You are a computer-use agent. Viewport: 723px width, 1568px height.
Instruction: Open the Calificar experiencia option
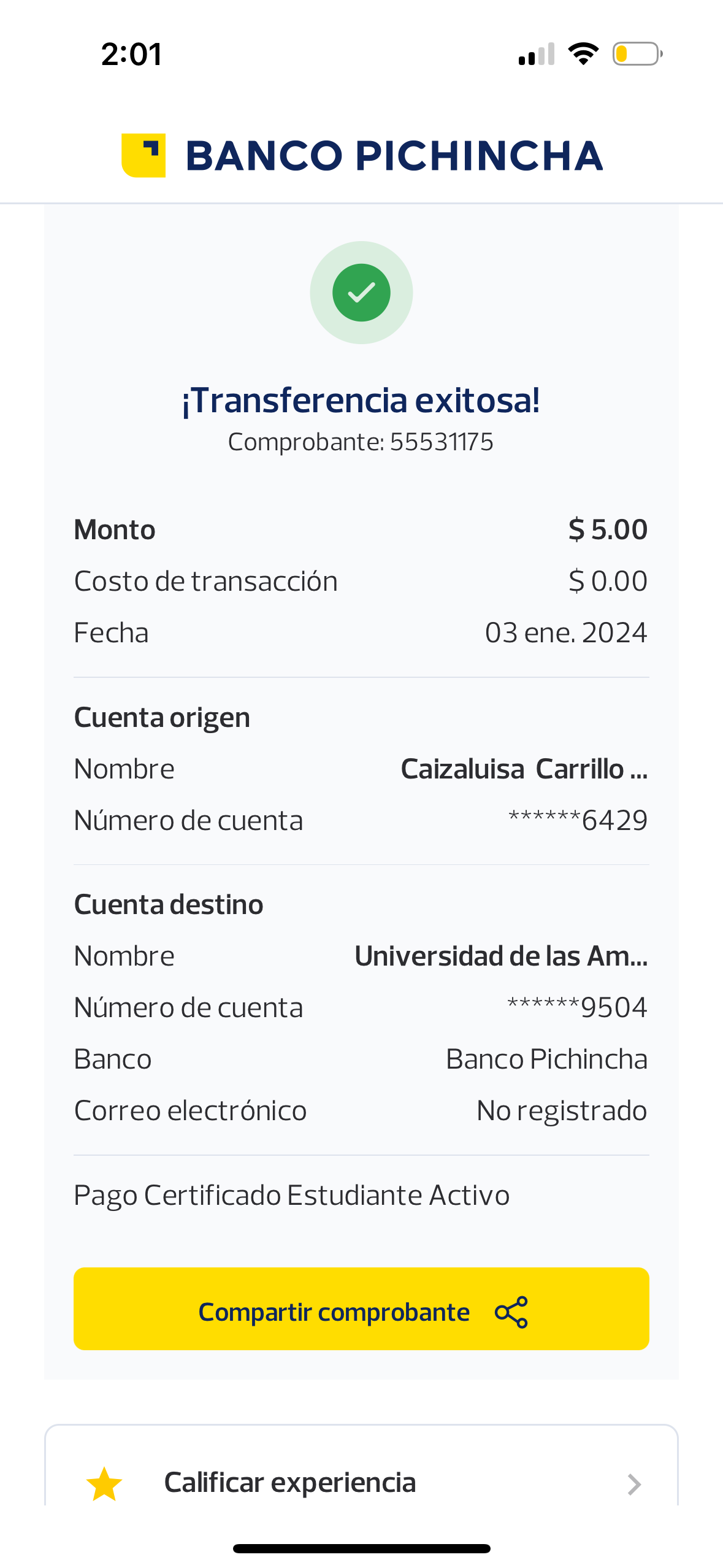[290, 1482]
